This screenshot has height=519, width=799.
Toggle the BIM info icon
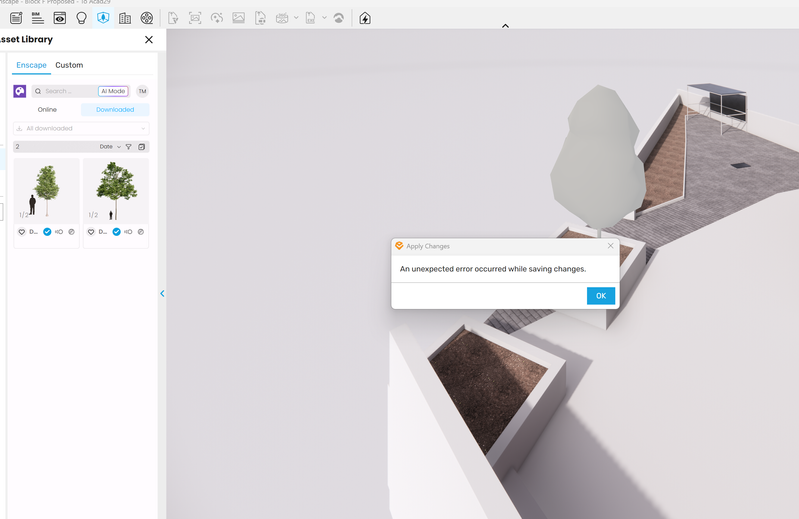38,18
